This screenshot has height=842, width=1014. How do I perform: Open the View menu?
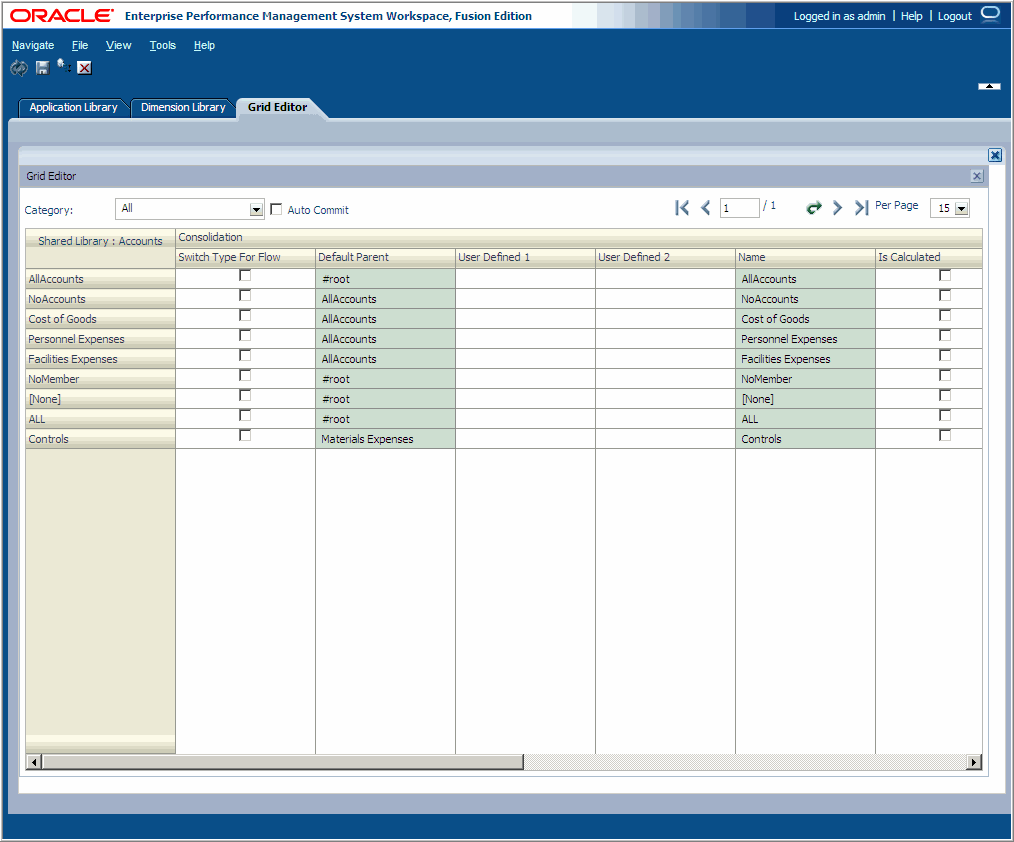coord(118,45)
